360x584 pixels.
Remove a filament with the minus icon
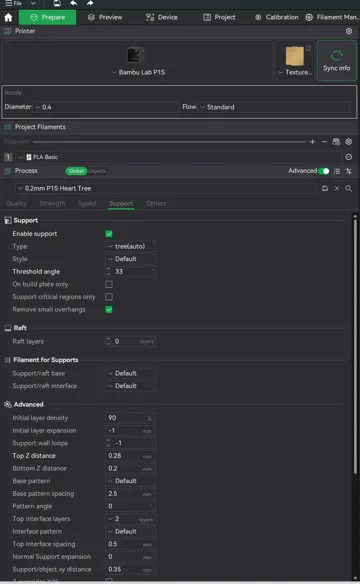pyautogui.click(x=324, y=142)
